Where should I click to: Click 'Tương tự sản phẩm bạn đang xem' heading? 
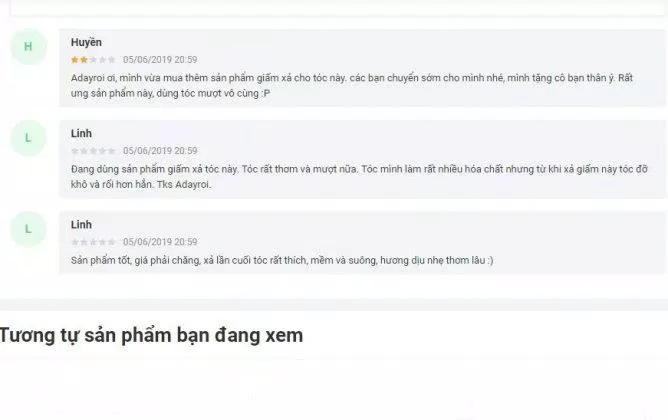coord(151,335)
